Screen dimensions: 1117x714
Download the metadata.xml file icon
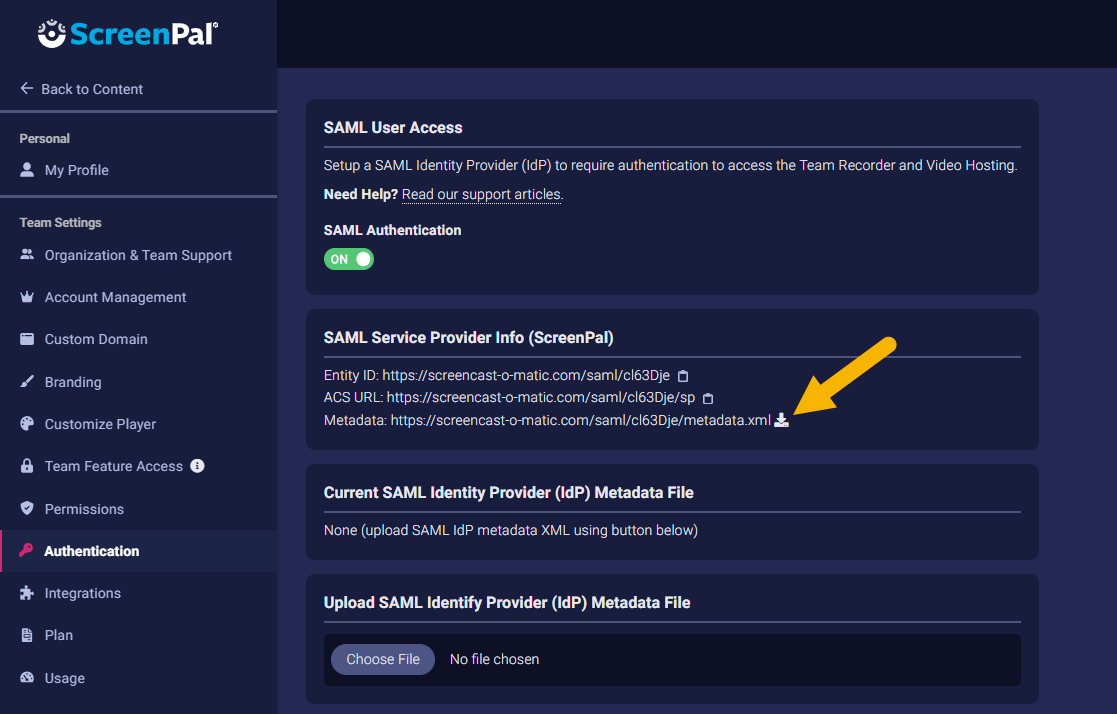pyautogui.click(x=781, y=420)
